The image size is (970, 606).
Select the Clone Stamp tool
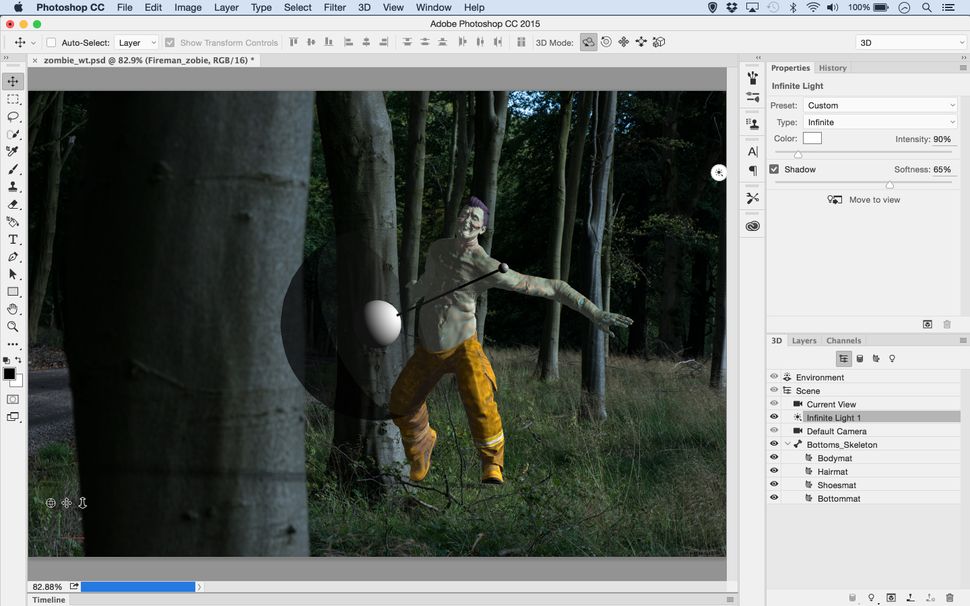[x=13, y=188]
